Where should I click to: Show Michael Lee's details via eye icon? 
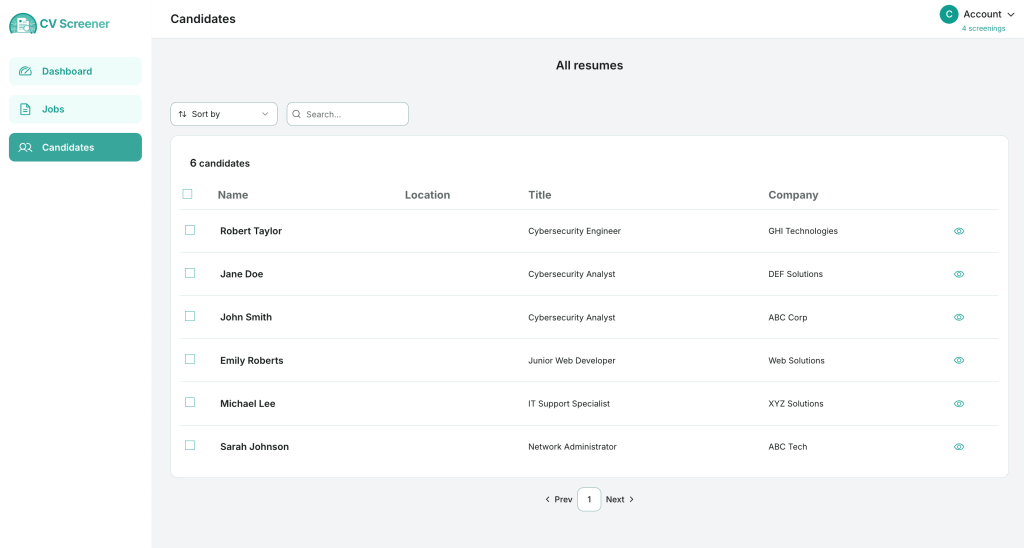tap(958, 404)
